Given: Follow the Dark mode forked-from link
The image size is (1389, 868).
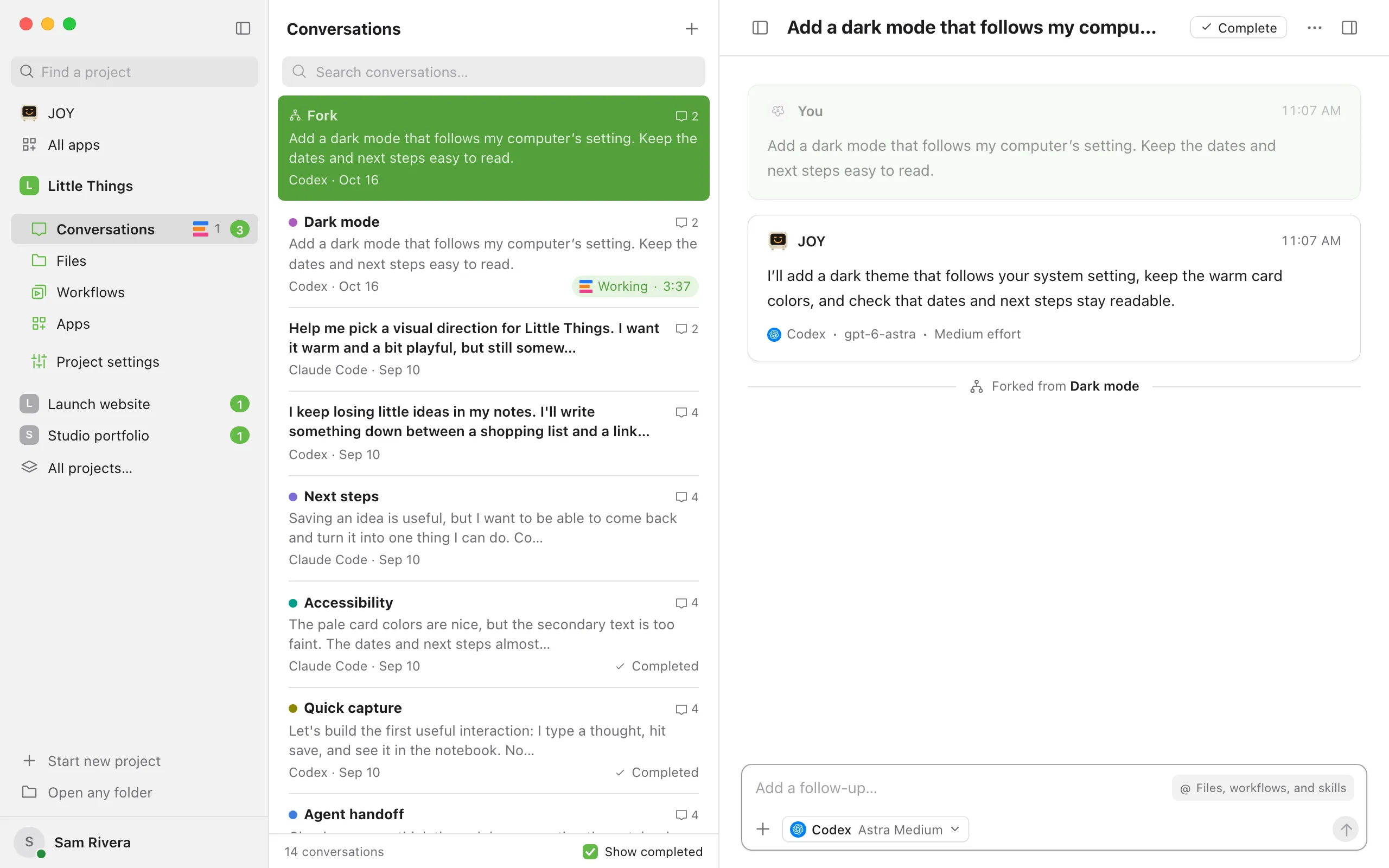Looking at the screenshot, I should [x=1104, y=386].
